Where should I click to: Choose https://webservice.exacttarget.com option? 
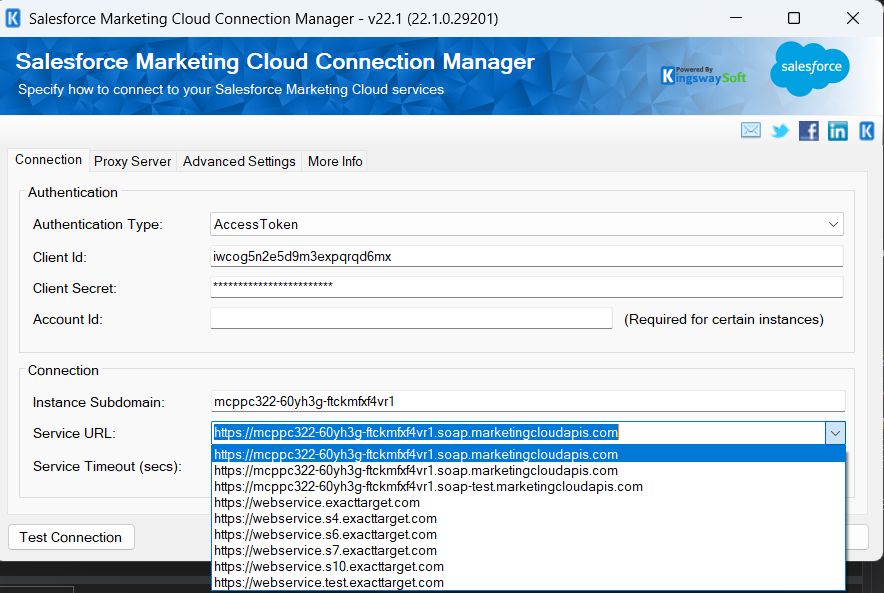[x=528, y=502]
